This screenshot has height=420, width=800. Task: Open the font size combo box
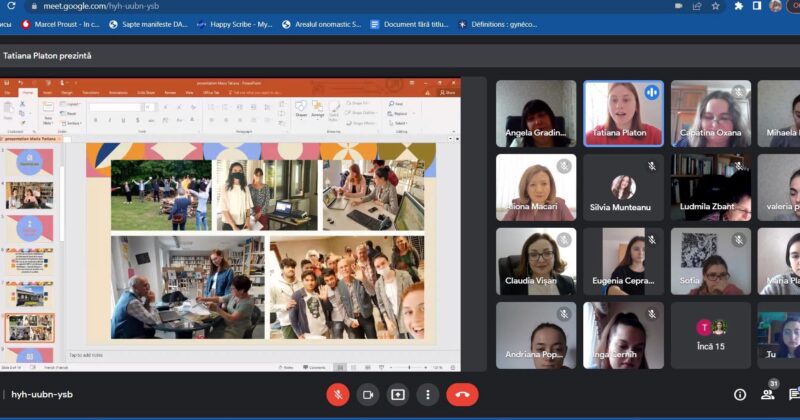click(x=149, y=107)
